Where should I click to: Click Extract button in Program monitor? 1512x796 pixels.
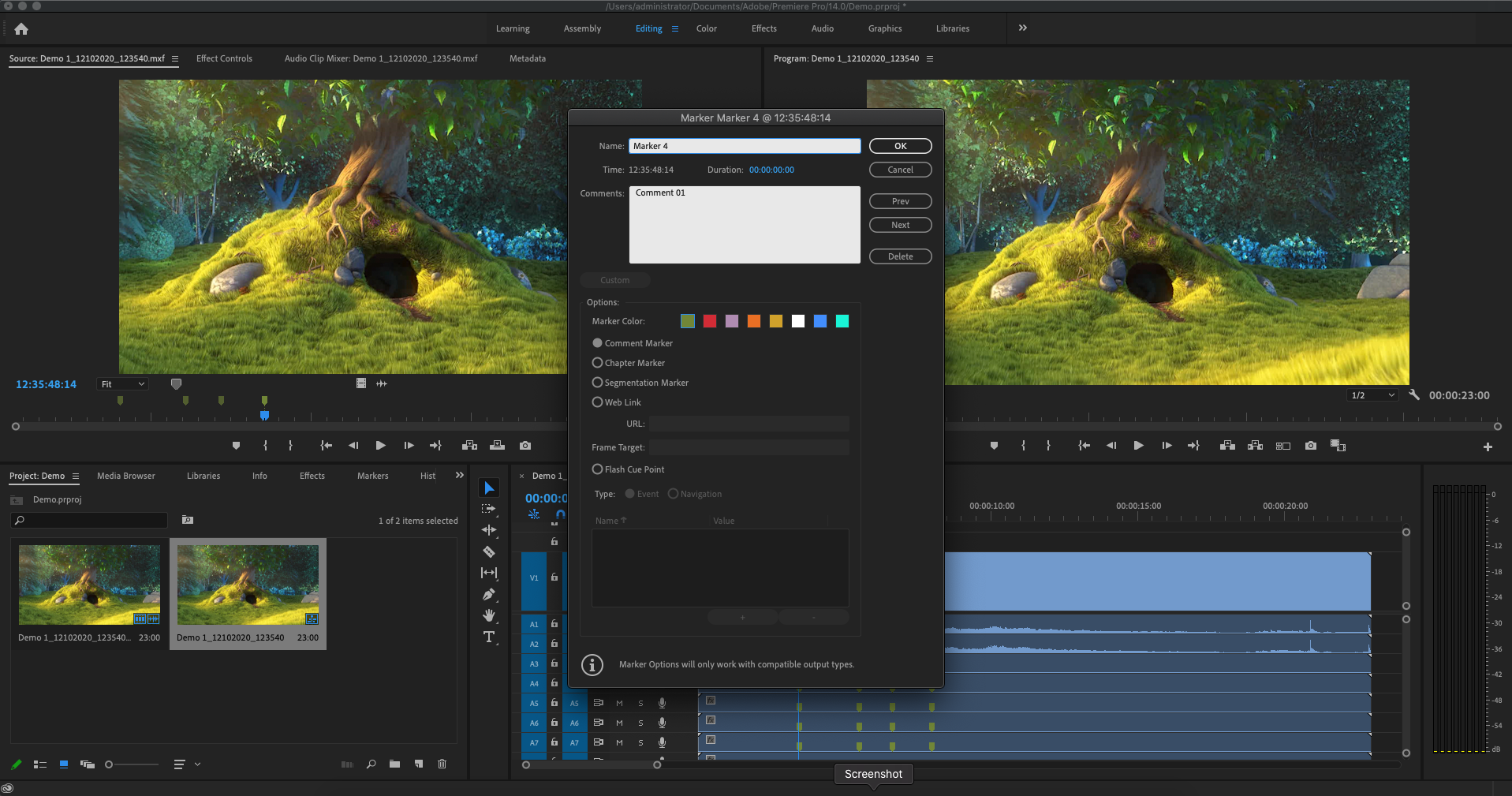click(1255, 446)
